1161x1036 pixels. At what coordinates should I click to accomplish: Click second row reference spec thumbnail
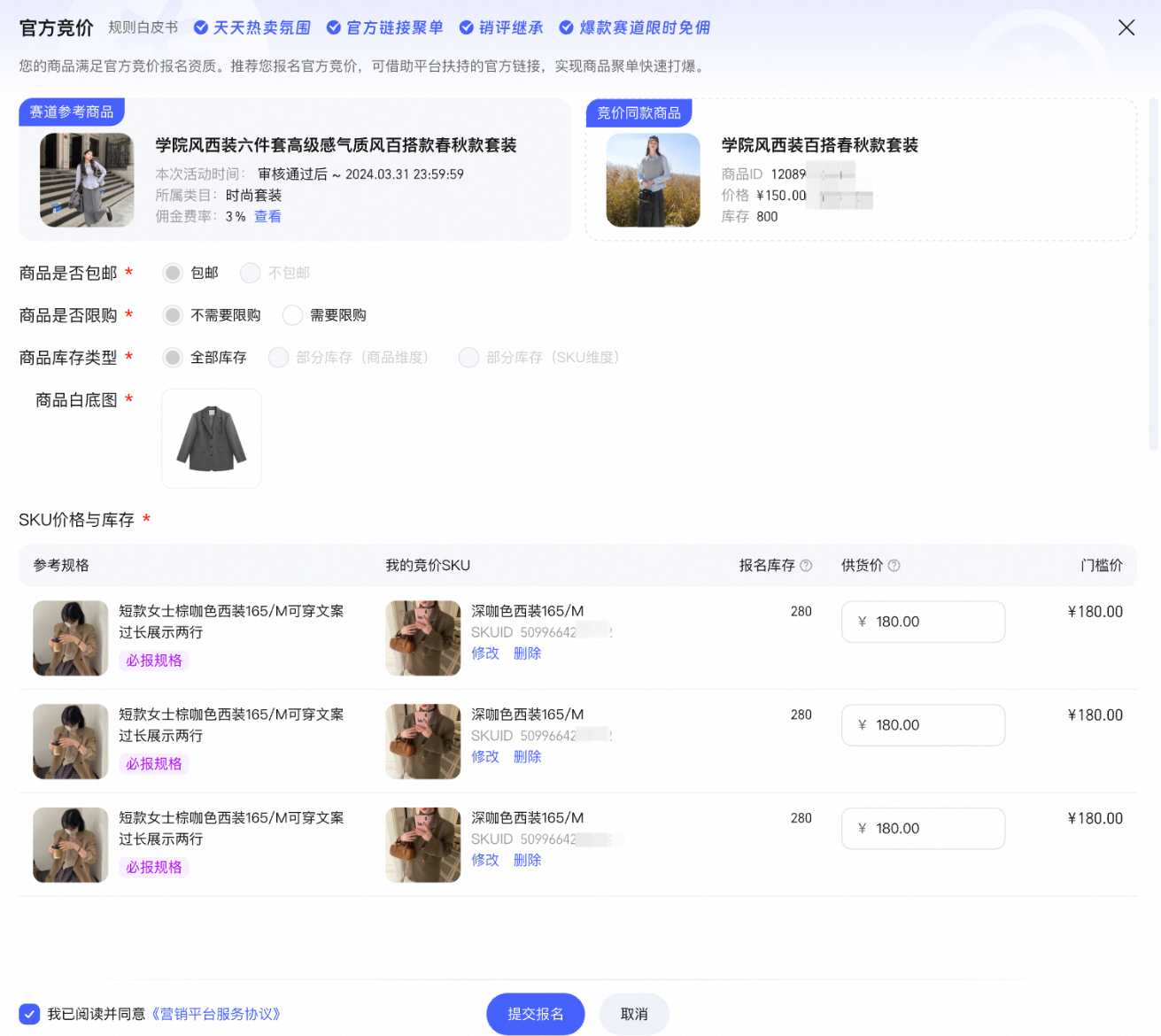71,742
